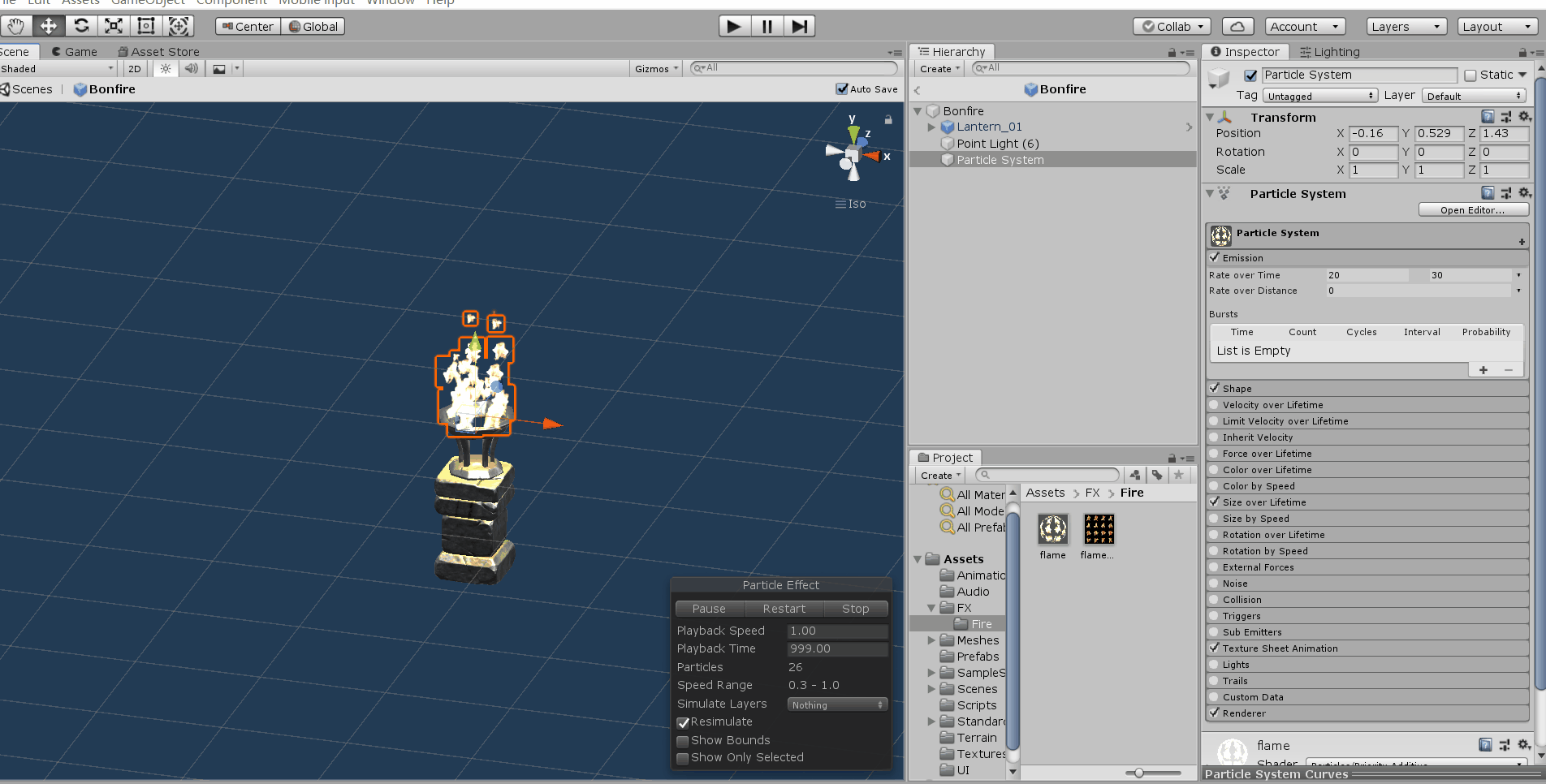Open the Shaded draw mode dropdown
Image resolution: width=1546 pixels, height=784 pixels.
(57, 68)
